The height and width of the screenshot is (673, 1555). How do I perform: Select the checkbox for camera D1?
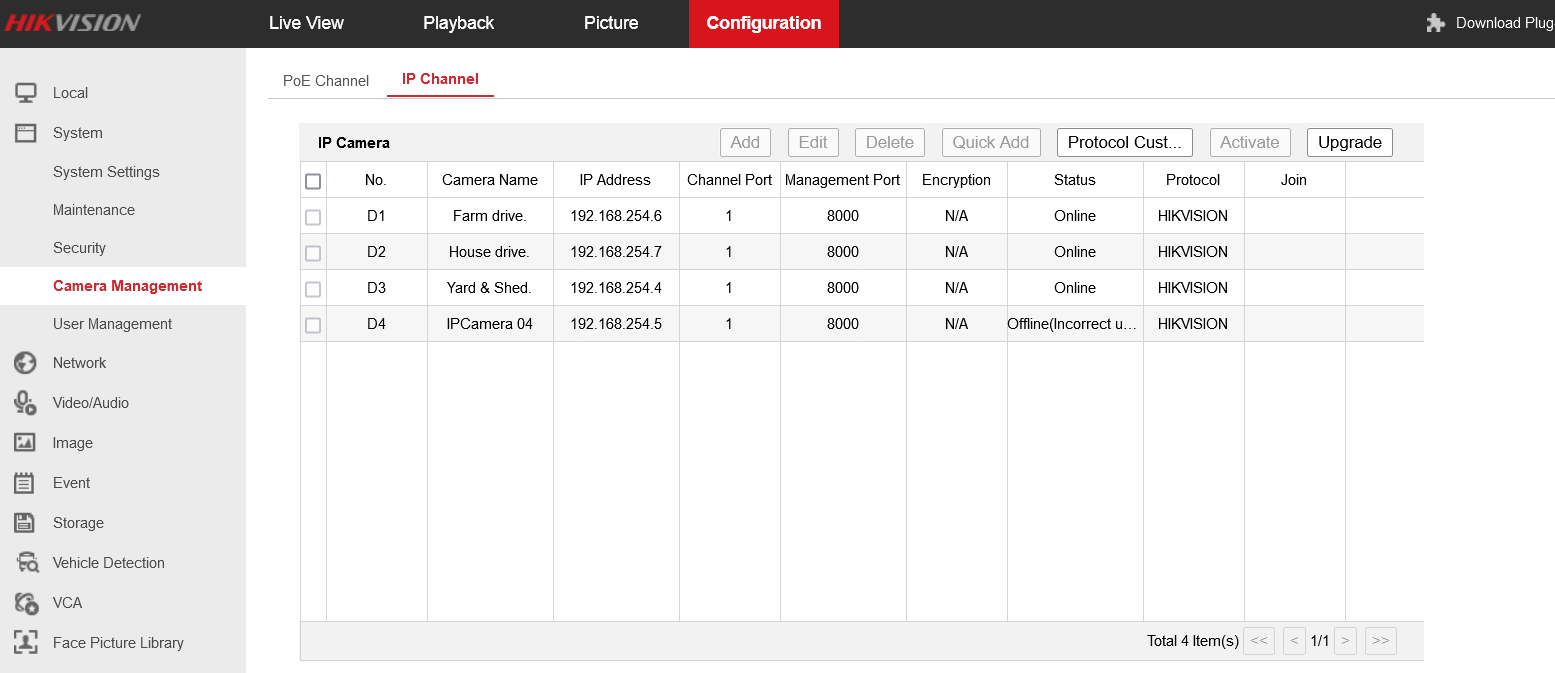click(x=313, y=216)
